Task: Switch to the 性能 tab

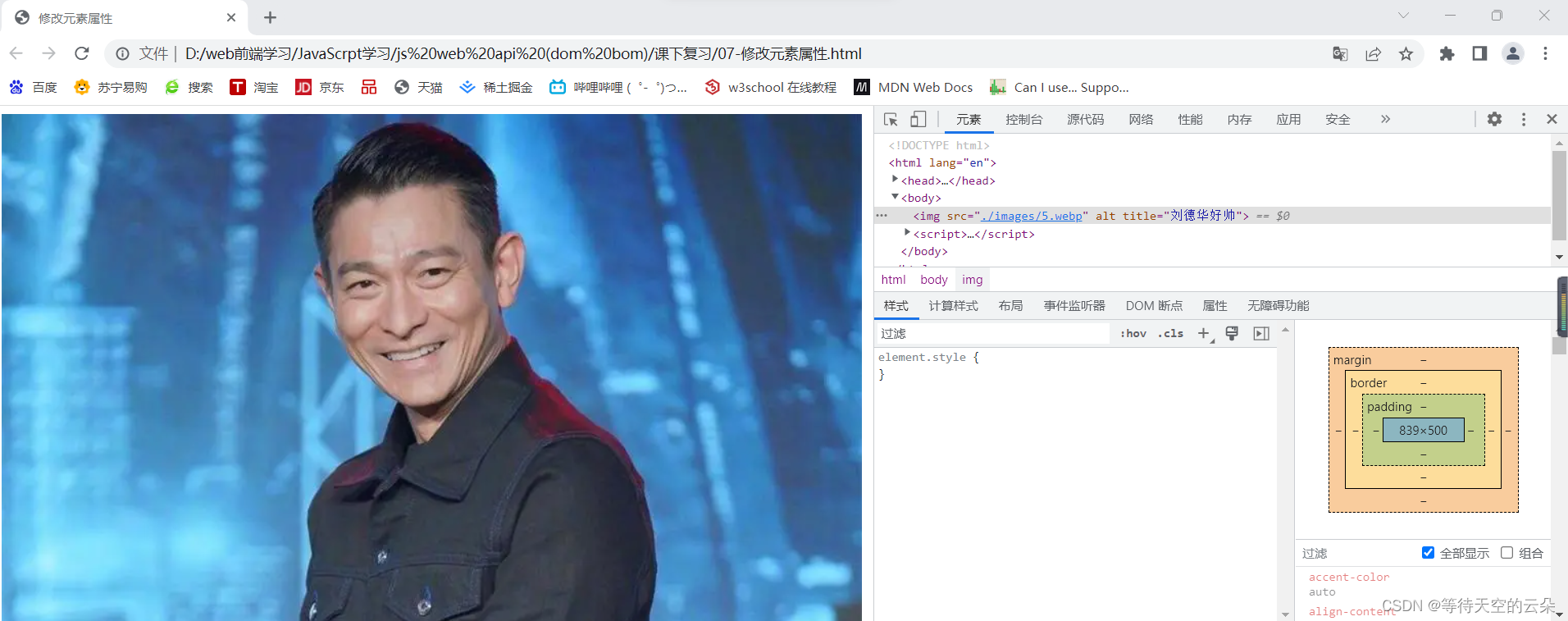Action: [x=1191, y=119]
